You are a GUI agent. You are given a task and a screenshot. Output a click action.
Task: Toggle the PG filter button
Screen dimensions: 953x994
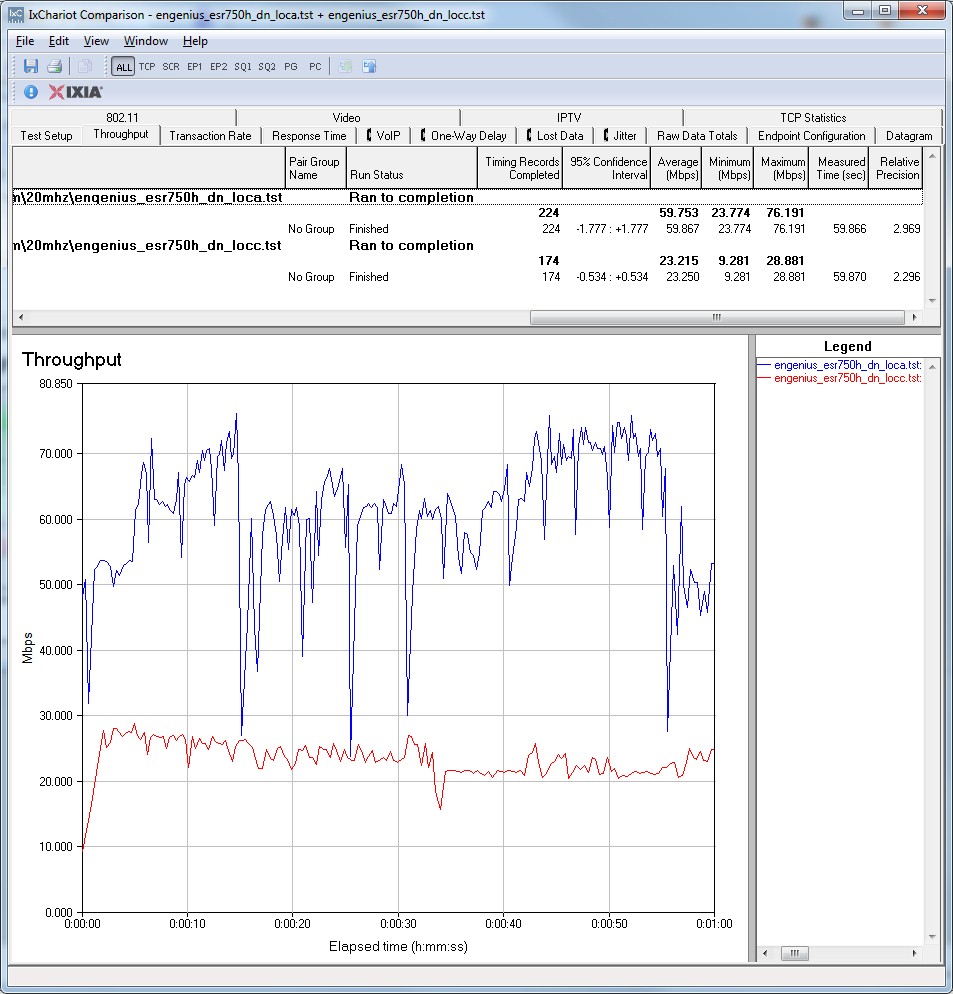click(x=291, y=67)
